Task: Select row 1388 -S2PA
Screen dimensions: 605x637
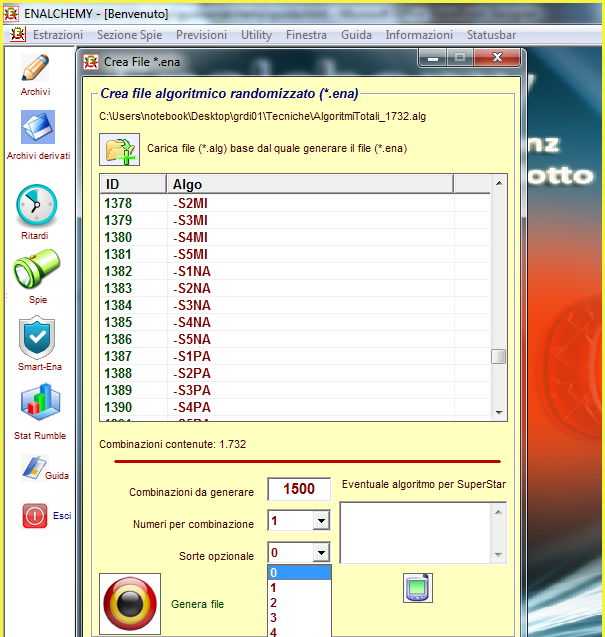Action: (x=295, y=373)
